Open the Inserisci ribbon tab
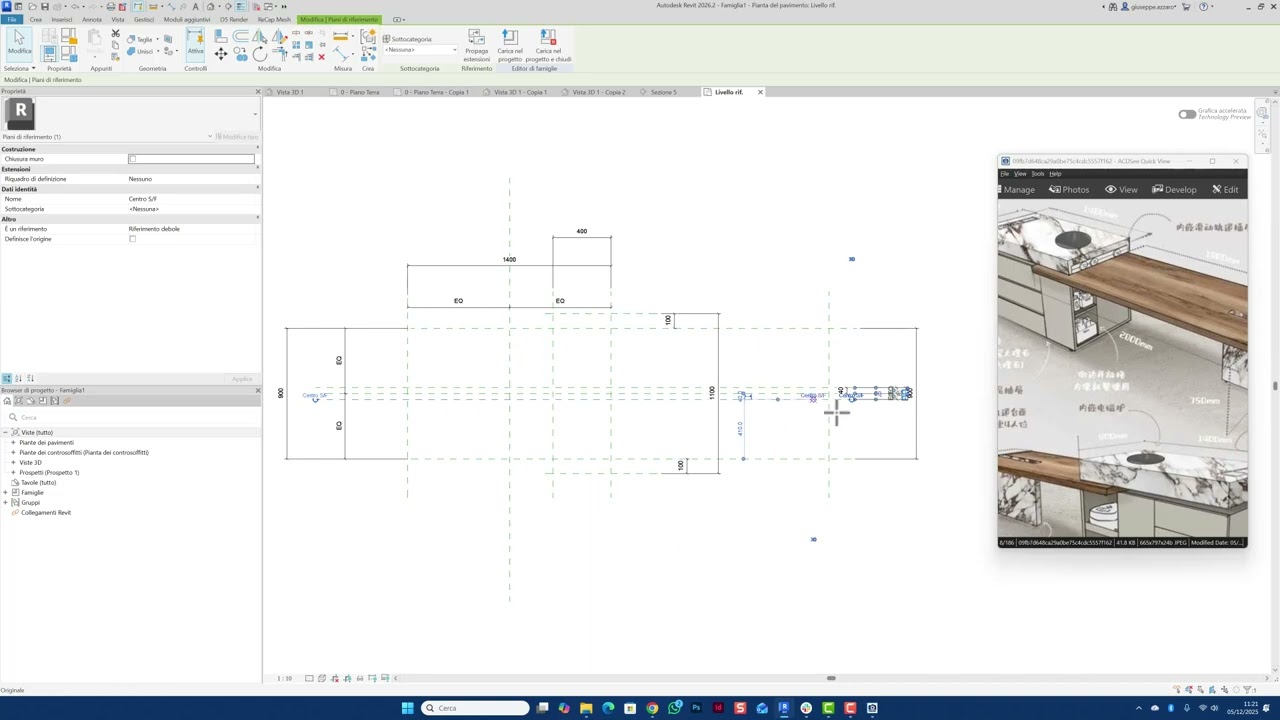The width and height of the screenshot is (1280, 720). point(62,19)
